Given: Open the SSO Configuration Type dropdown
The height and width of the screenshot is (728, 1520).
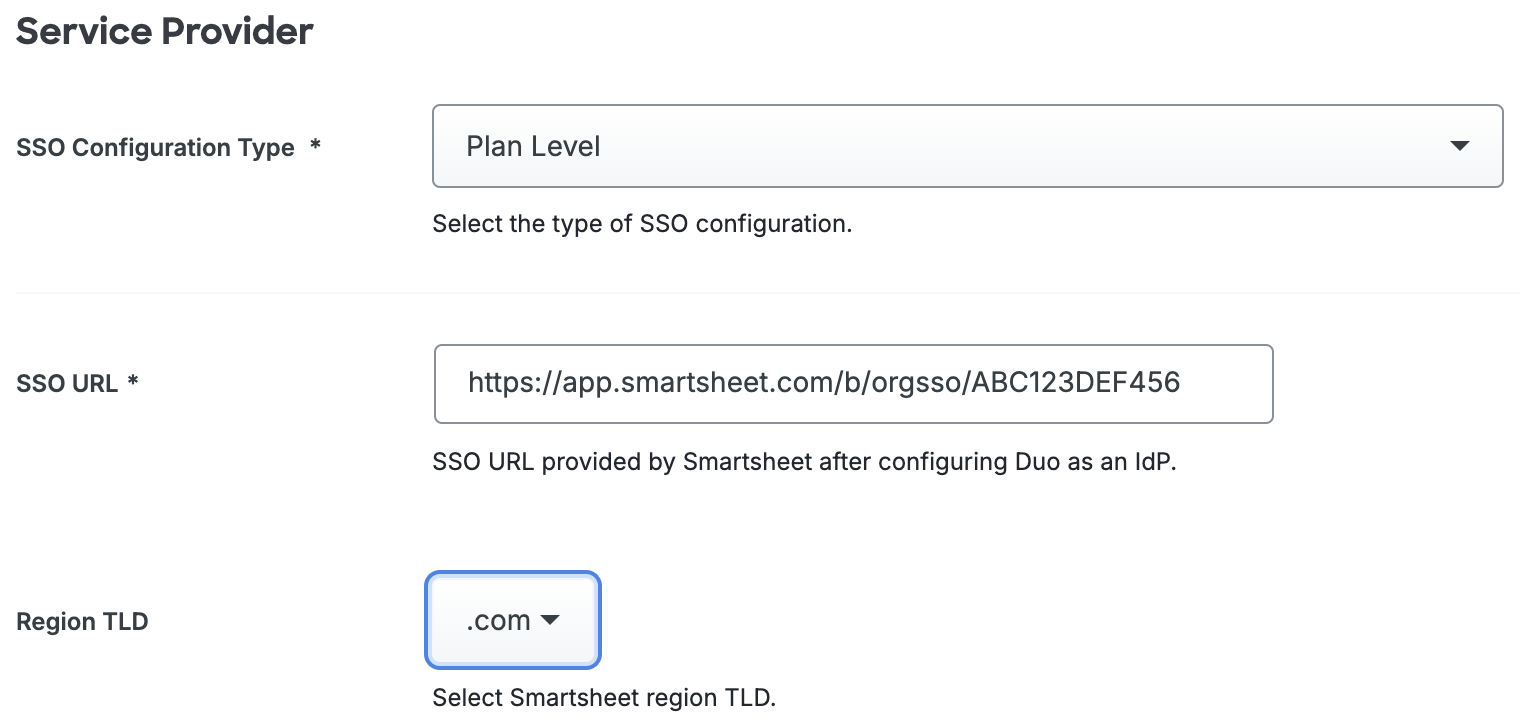Looking at the screenshot, I should [x=966, y=146].
